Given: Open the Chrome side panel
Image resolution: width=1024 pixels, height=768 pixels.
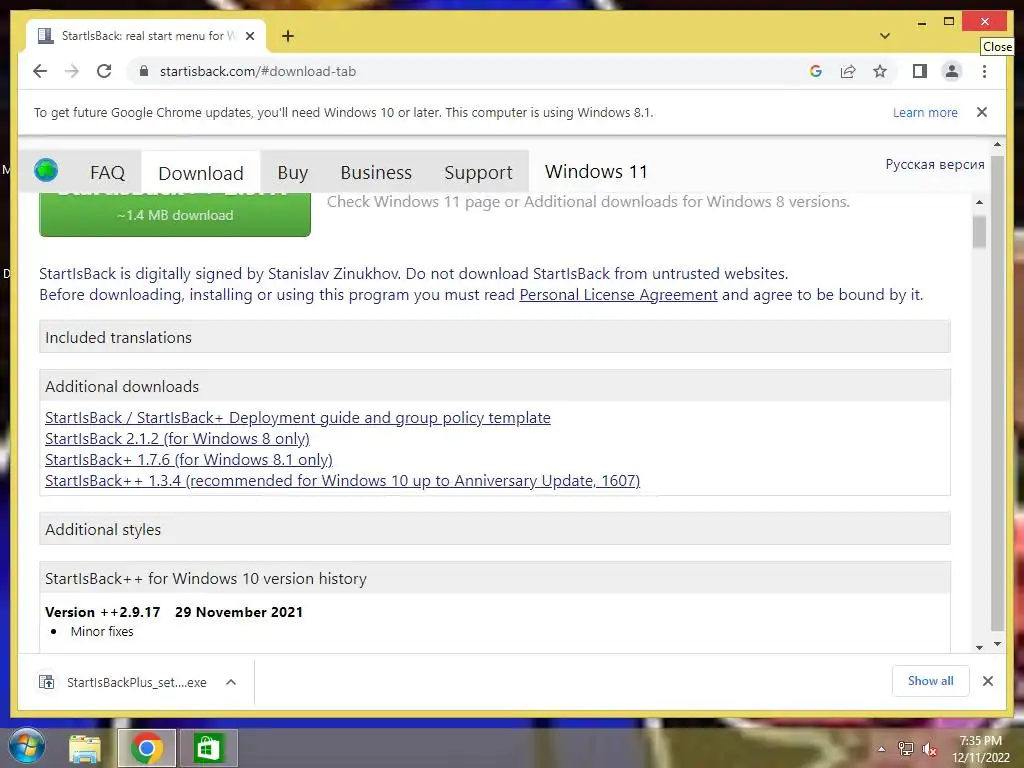Looking at the screenshot, I should pos(920,71).
